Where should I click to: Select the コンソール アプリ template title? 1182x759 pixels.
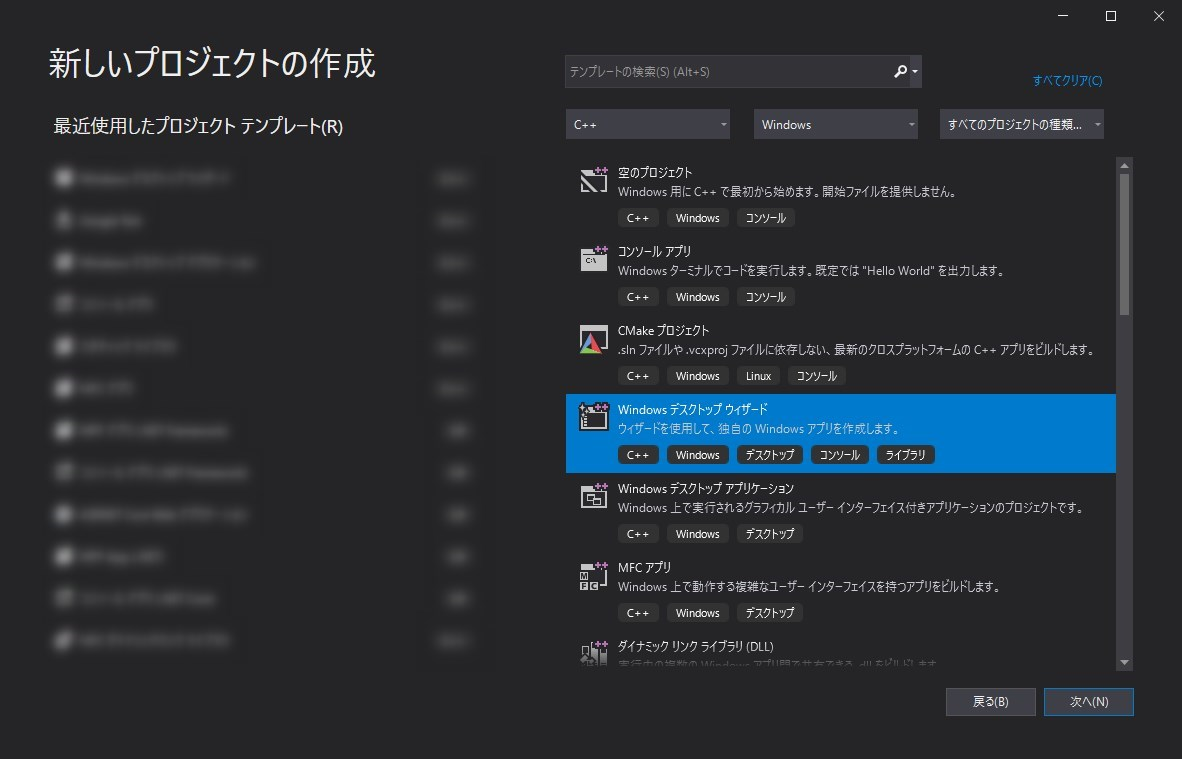tap(654, 252)
